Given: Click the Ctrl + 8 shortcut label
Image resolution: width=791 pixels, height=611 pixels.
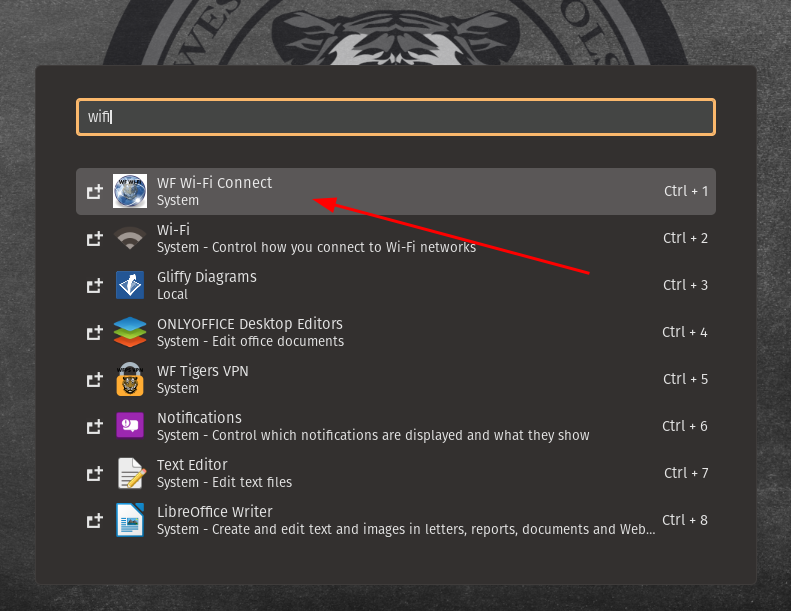Looking at the screenshot, I should pyautogui.click(x=685, y=520).
